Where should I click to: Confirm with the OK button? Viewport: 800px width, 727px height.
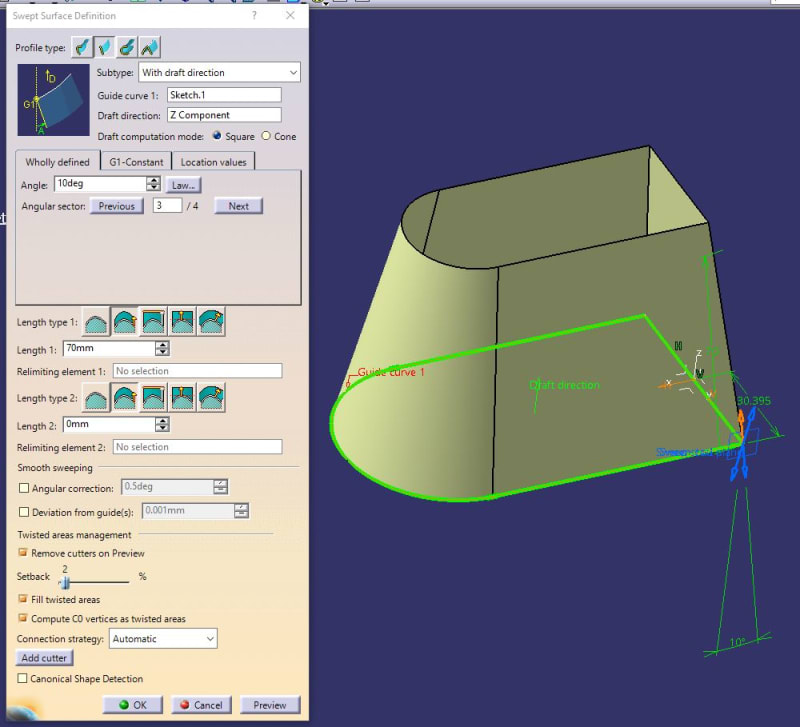coord(133,705)
